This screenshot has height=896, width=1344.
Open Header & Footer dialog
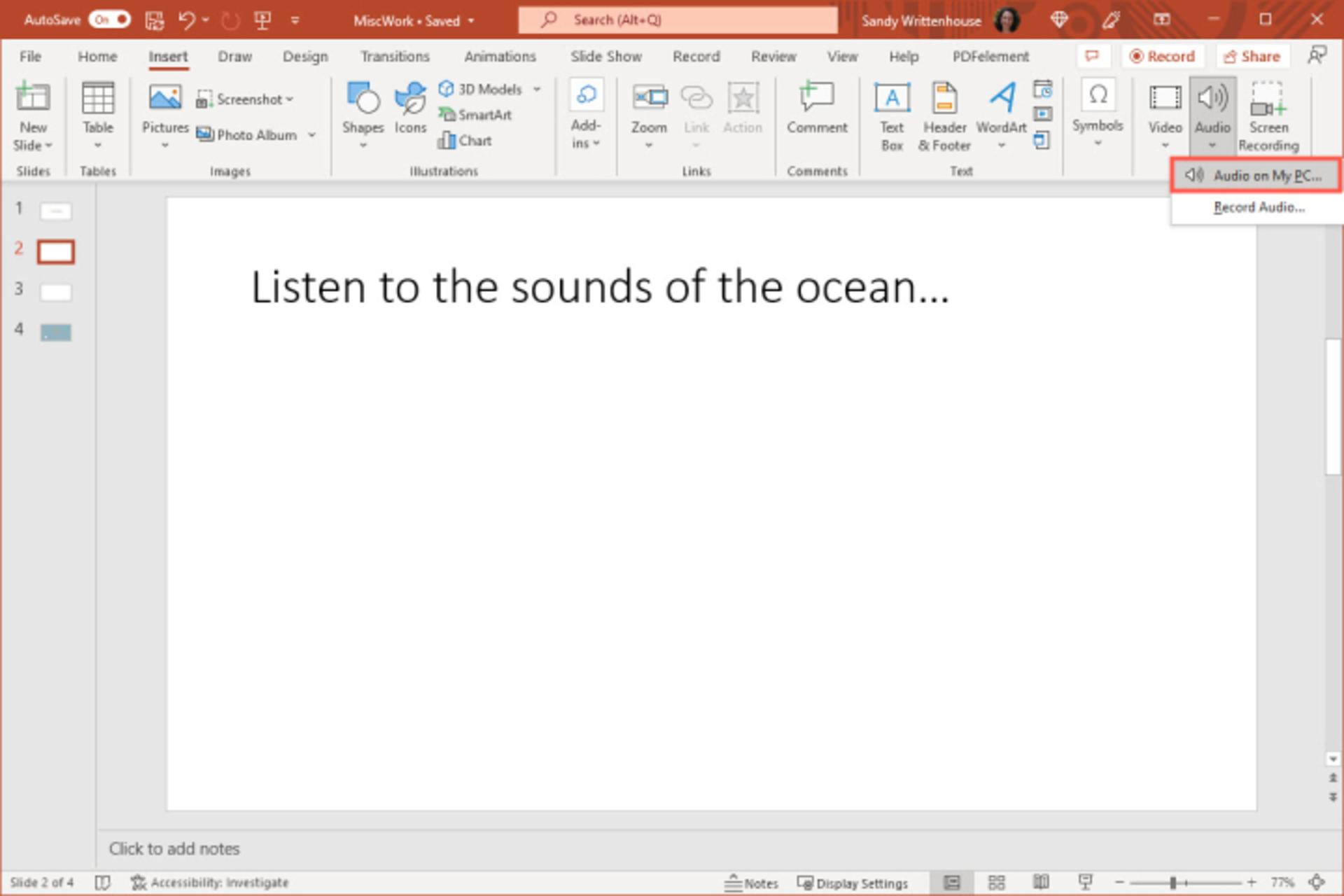click(x=944, y=116)
